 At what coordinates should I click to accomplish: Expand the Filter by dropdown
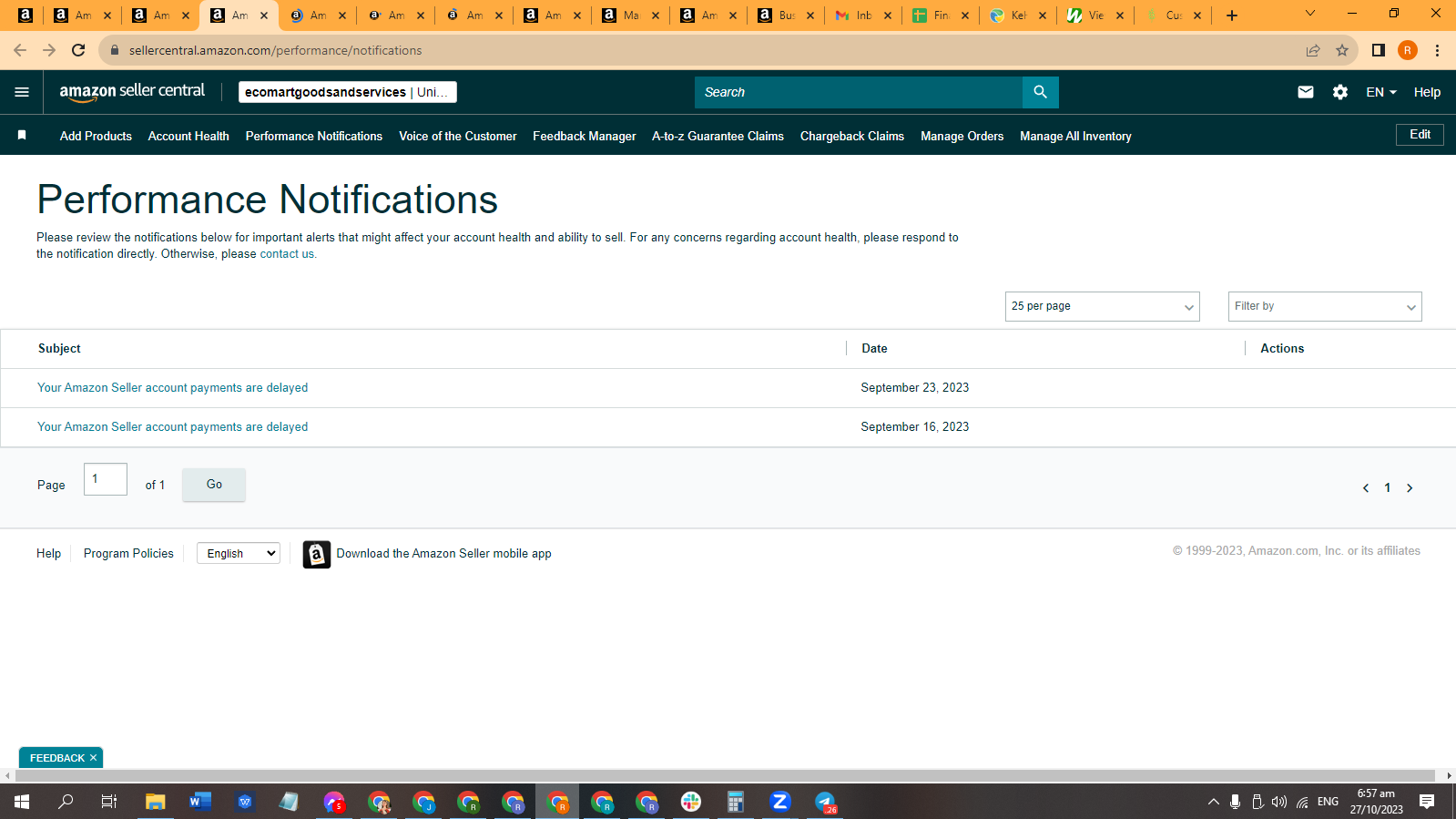[1324, 306]
